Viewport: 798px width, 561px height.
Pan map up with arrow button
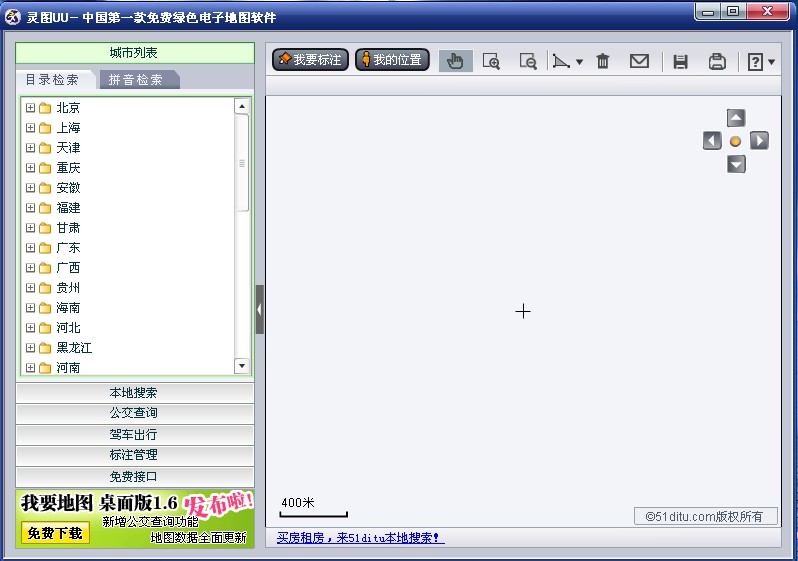coord(736,118)
